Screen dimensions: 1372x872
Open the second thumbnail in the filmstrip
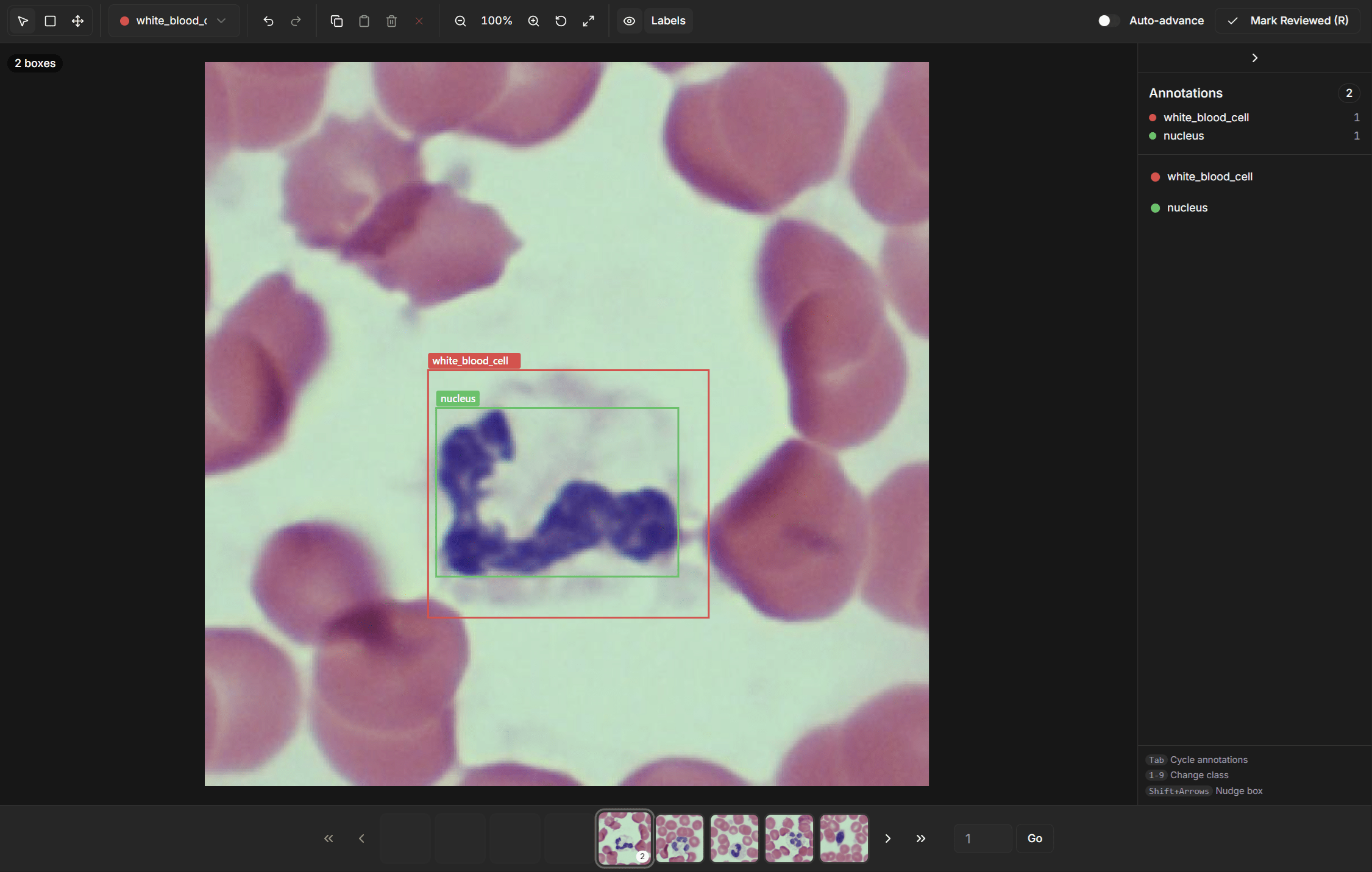[679, 838]
